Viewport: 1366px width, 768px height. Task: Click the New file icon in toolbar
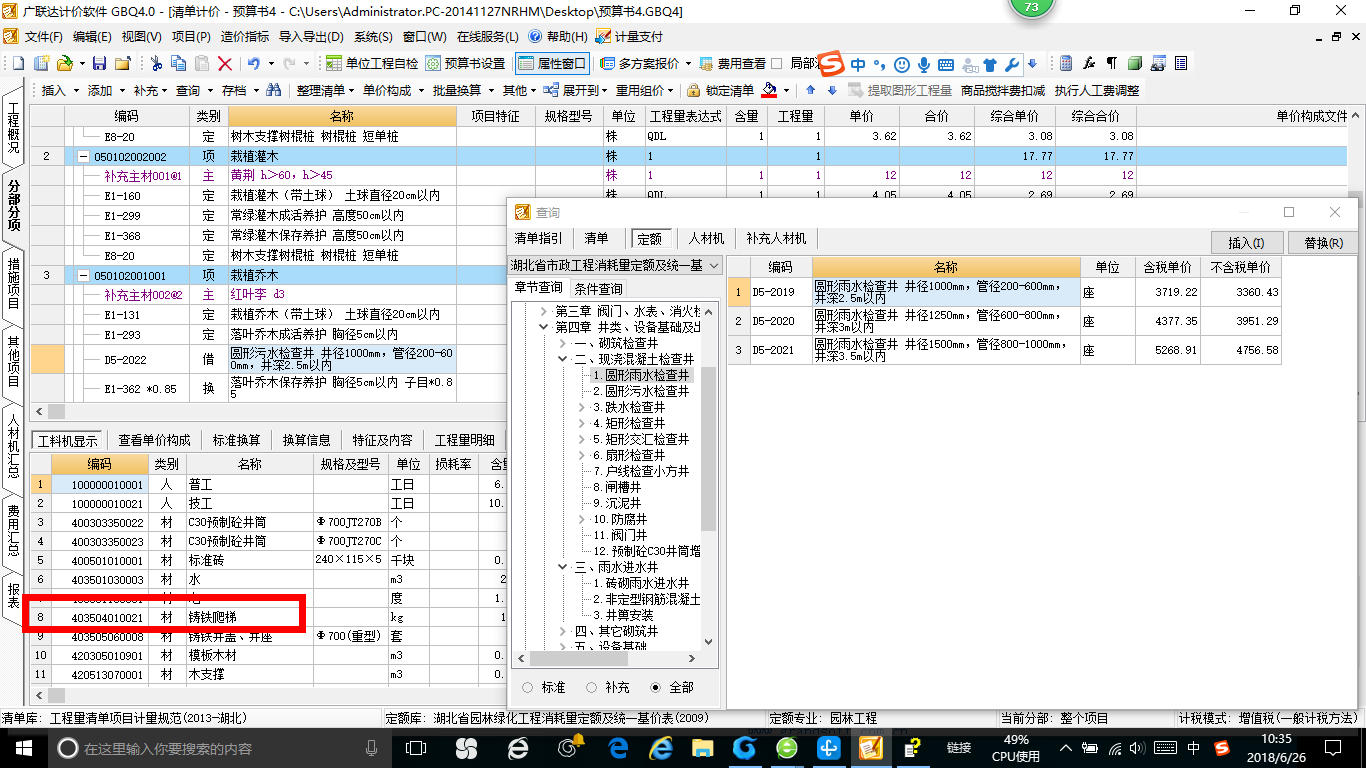coord(18,63)
